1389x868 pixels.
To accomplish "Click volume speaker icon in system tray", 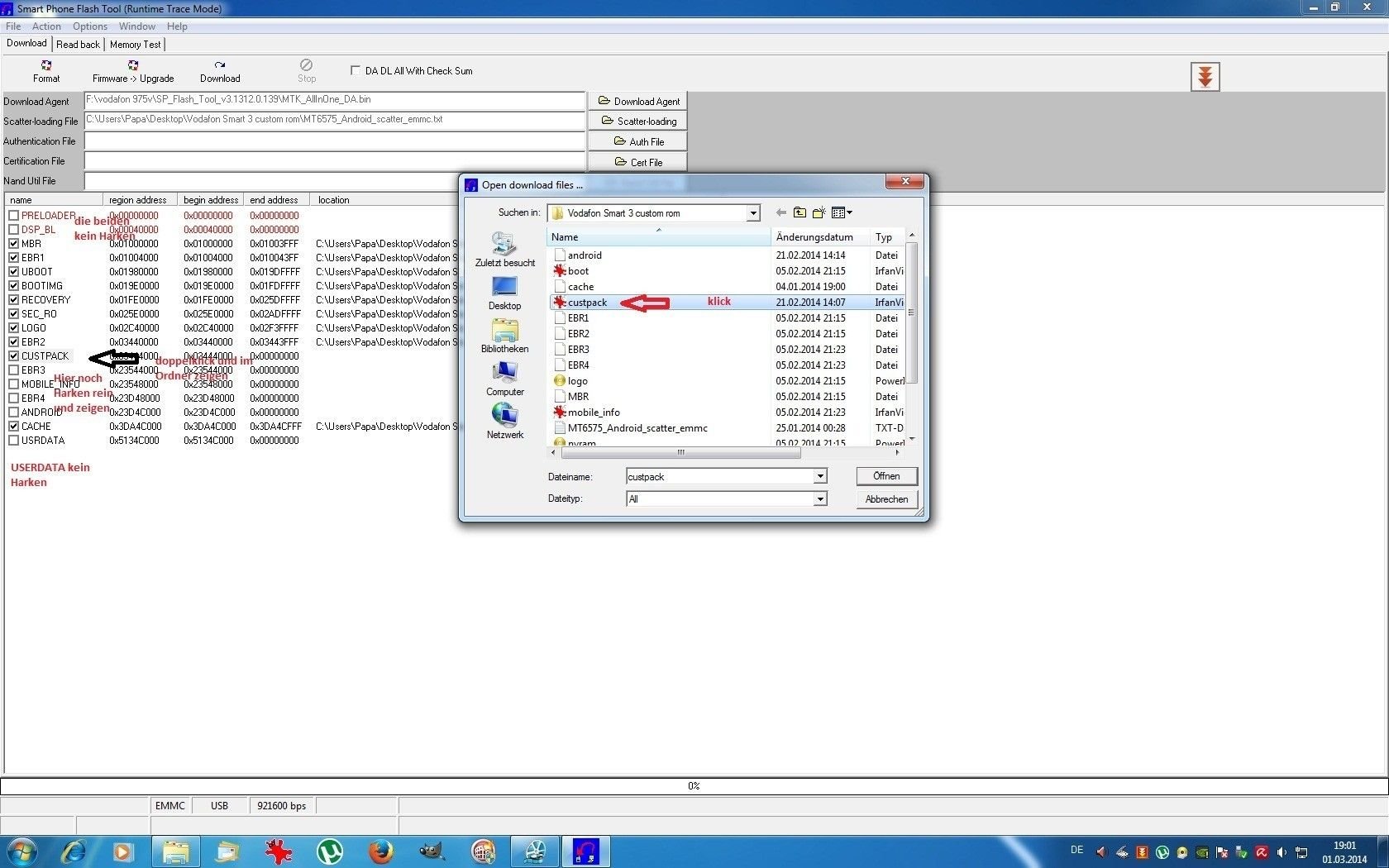I will [x=1282, y=852].
